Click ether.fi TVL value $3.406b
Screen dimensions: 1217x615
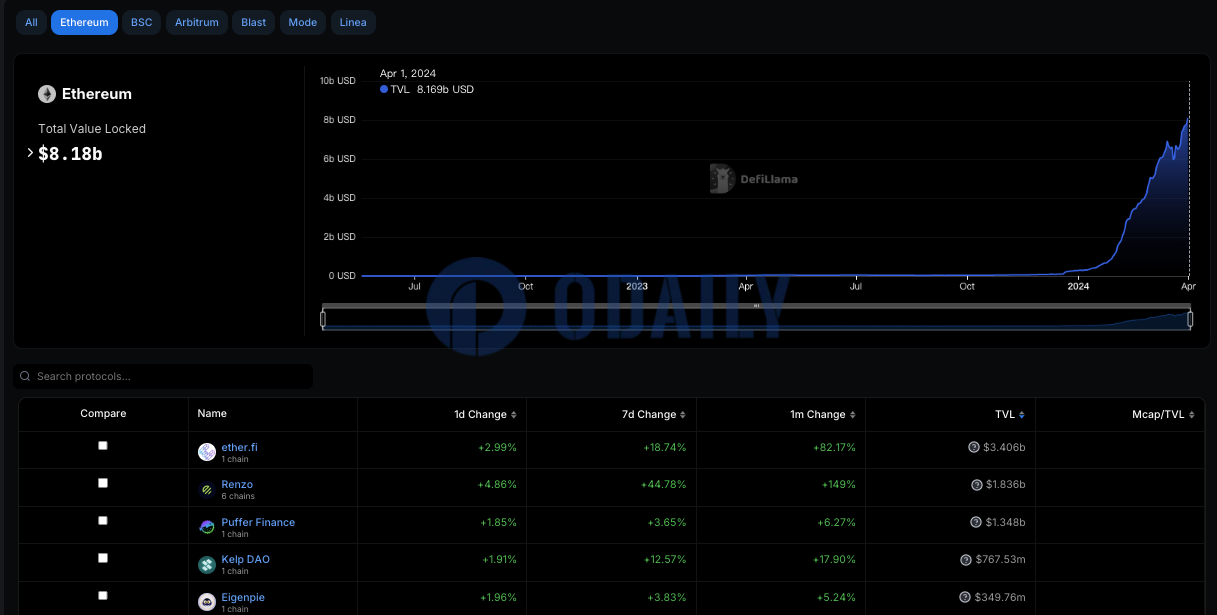(x=1005, y=447)
